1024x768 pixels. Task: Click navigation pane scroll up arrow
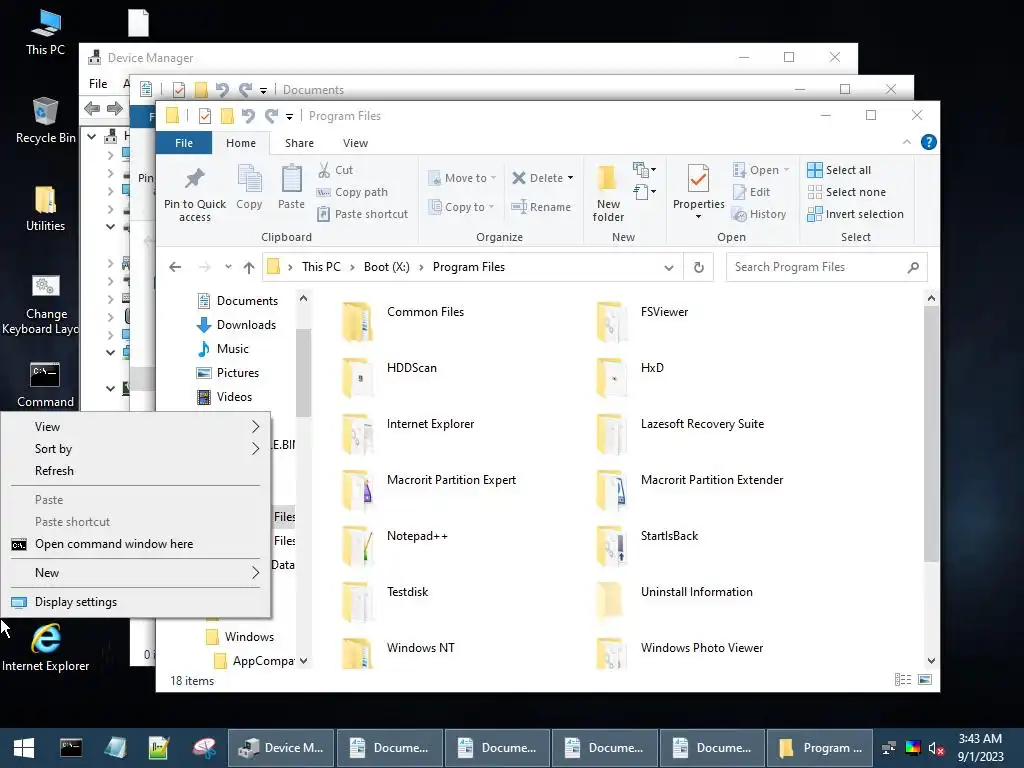coord(303,298)
